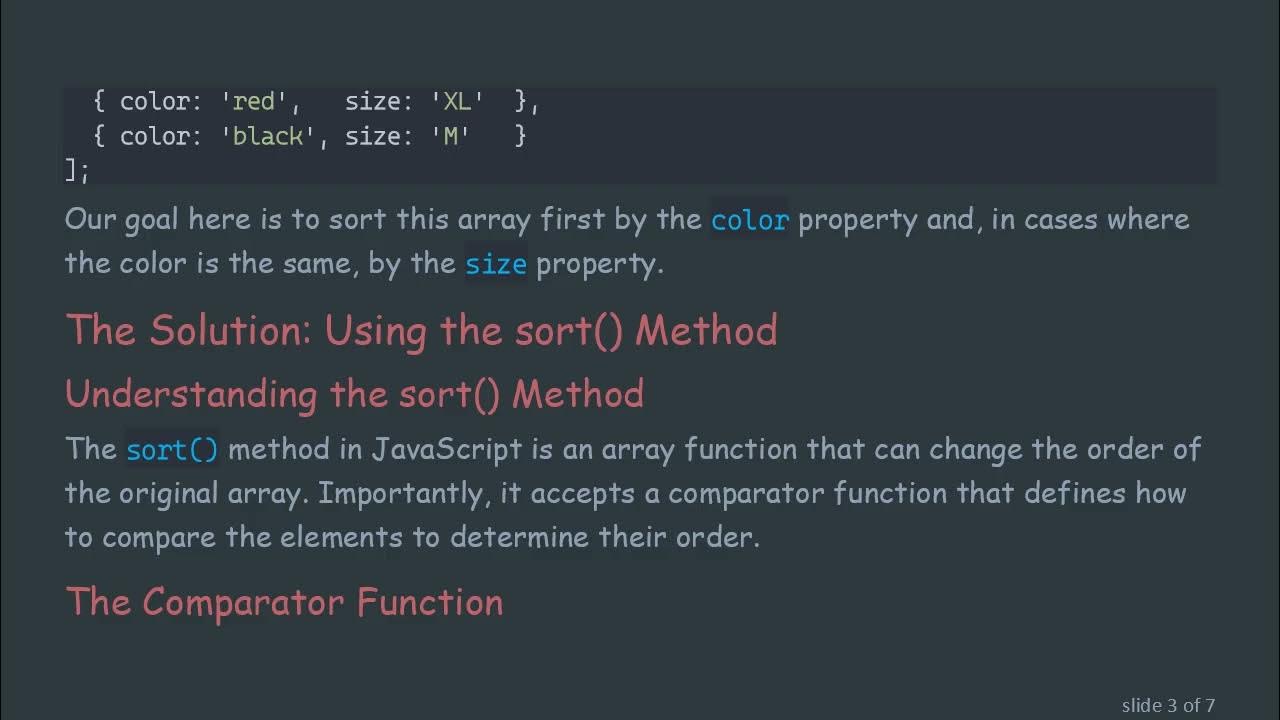The height and width of the screenshot is (720, 1280).
Task: Click the 'M' size value in code
Action: pyautogui.click(x=451, y=136)
